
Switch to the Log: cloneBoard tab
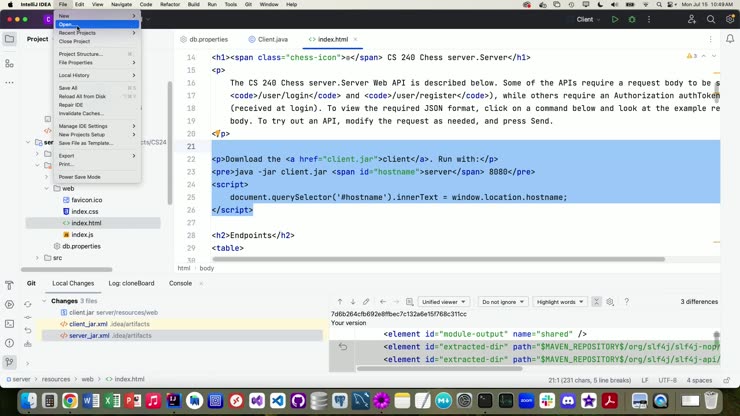coord(131,283)
